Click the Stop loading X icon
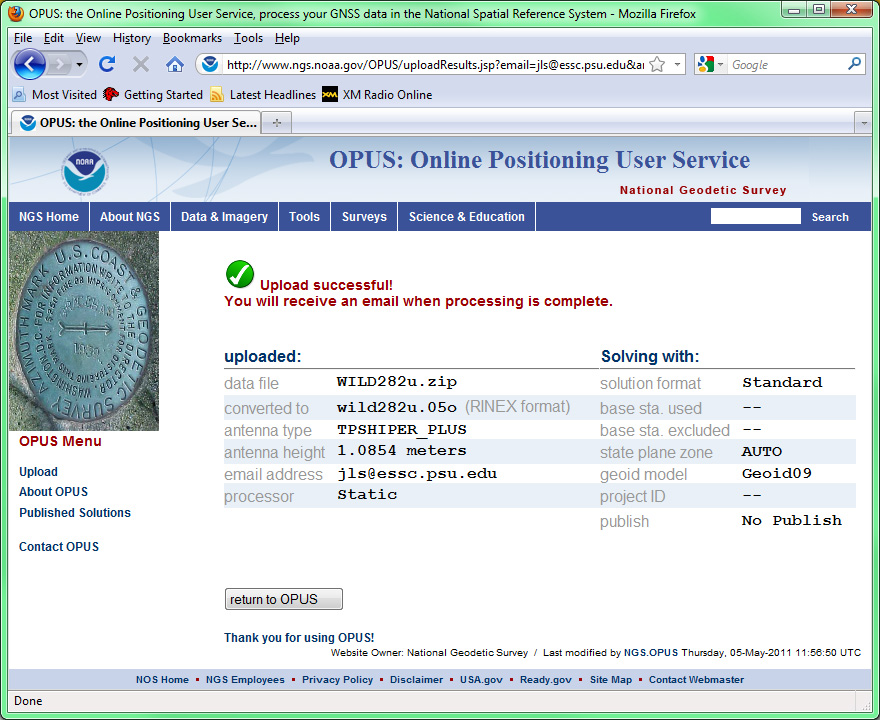The height and width of the screenshot is (720, 880). click(140, 65)
